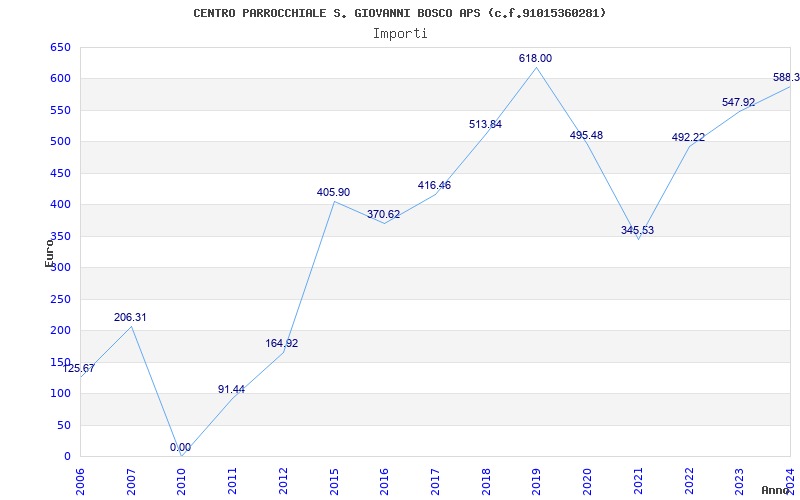This screenshot has width=800, height=500.
Task: Select the 206.31 data label
Action: 130,317
